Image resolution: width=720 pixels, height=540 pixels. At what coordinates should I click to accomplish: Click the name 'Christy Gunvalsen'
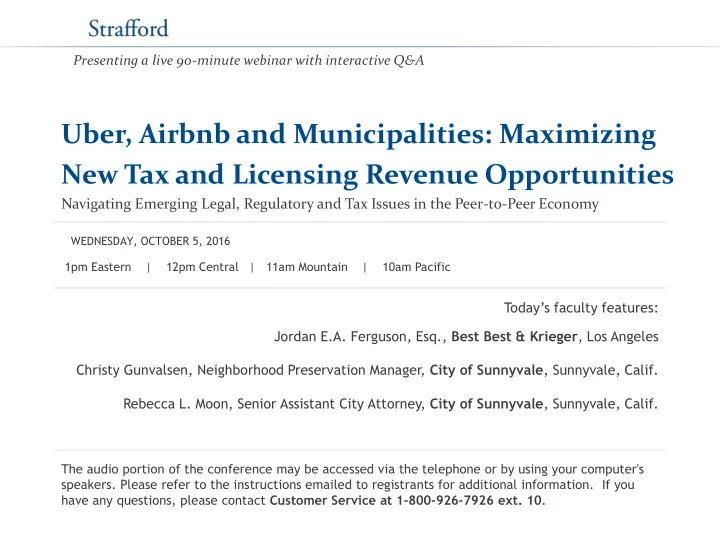(132, 370)
